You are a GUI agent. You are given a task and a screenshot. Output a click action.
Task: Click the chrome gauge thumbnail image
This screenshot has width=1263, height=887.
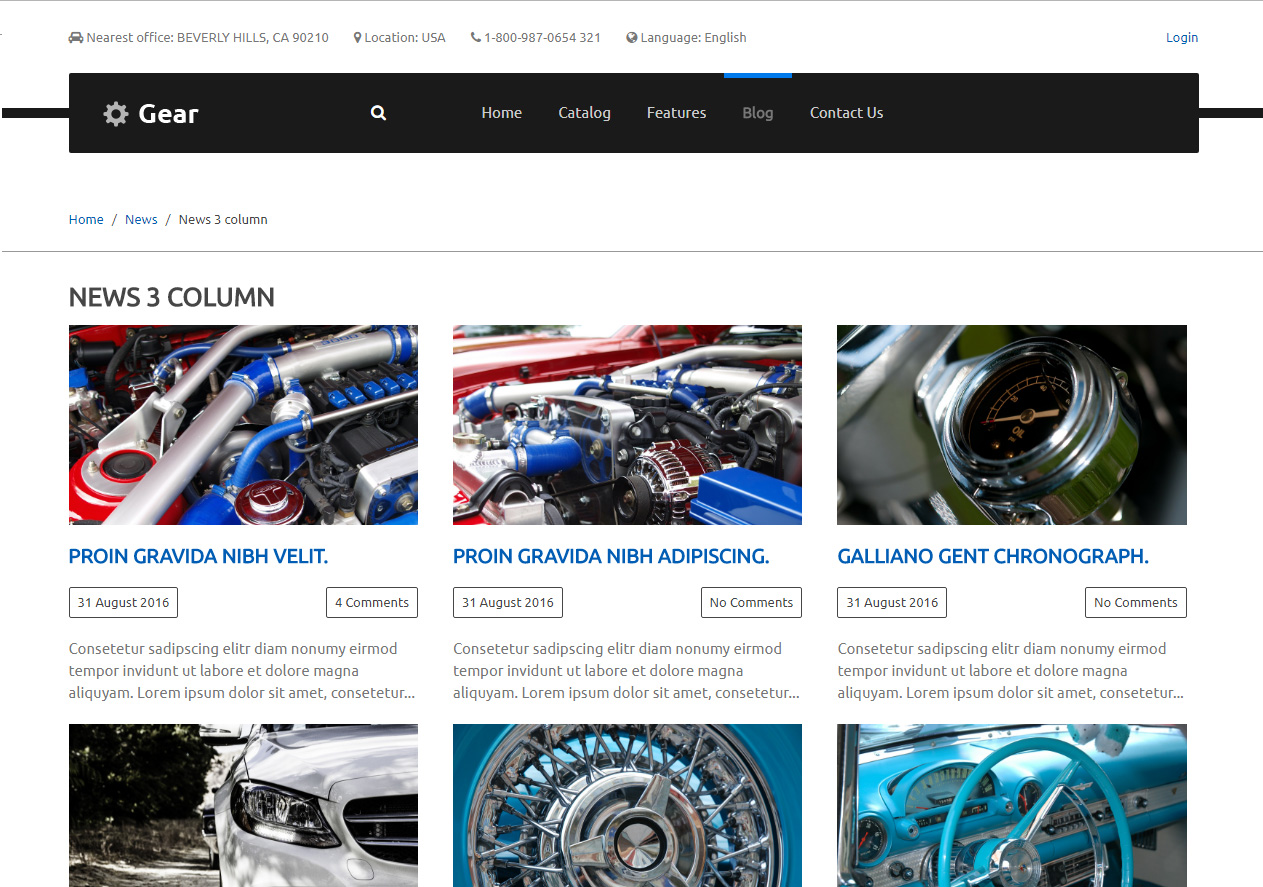[1011, 425]
